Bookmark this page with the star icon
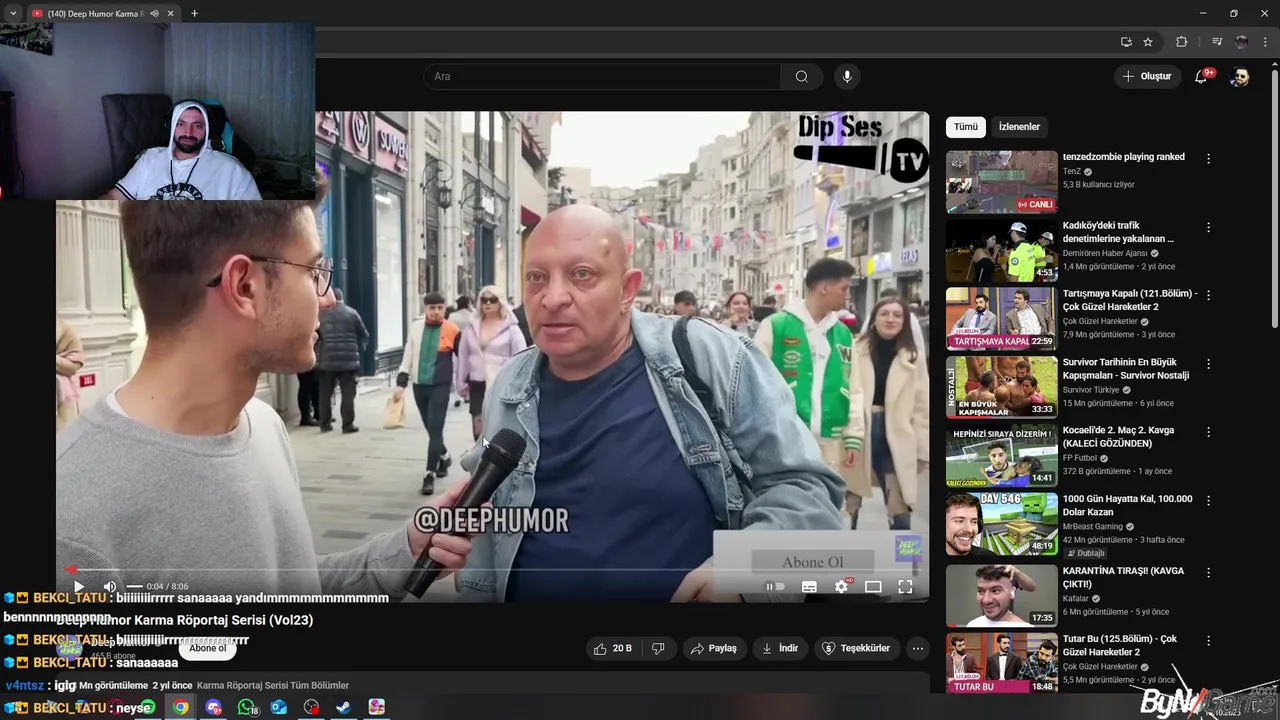This screenshot has width=1280, height=720. [x=1148, y=42]
